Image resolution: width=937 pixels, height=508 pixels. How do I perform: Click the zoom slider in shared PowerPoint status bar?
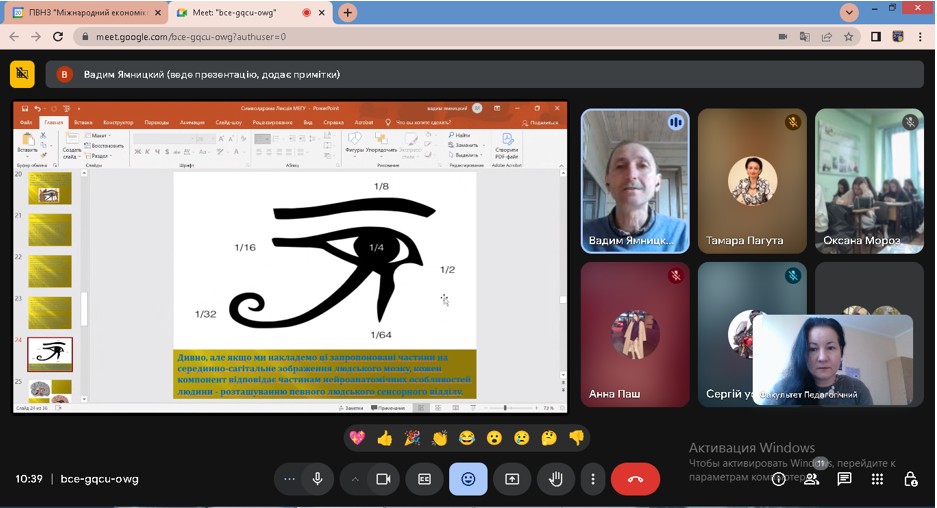[x=506, y=408]
